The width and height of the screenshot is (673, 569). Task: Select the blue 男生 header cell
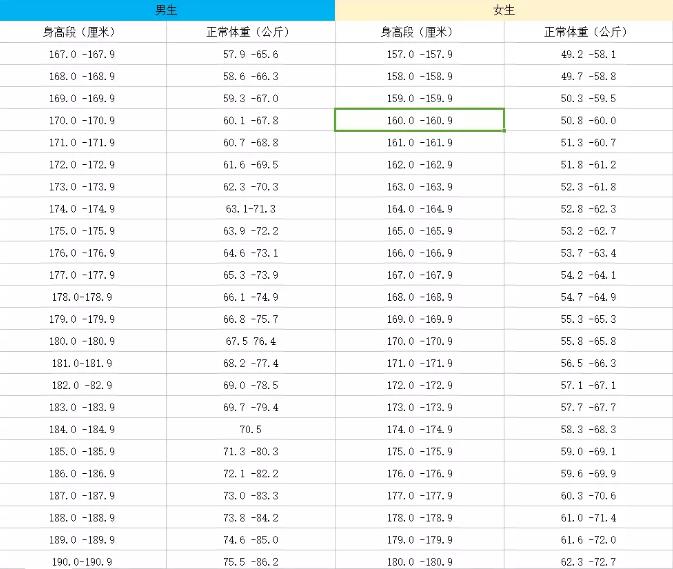point(167,10)
